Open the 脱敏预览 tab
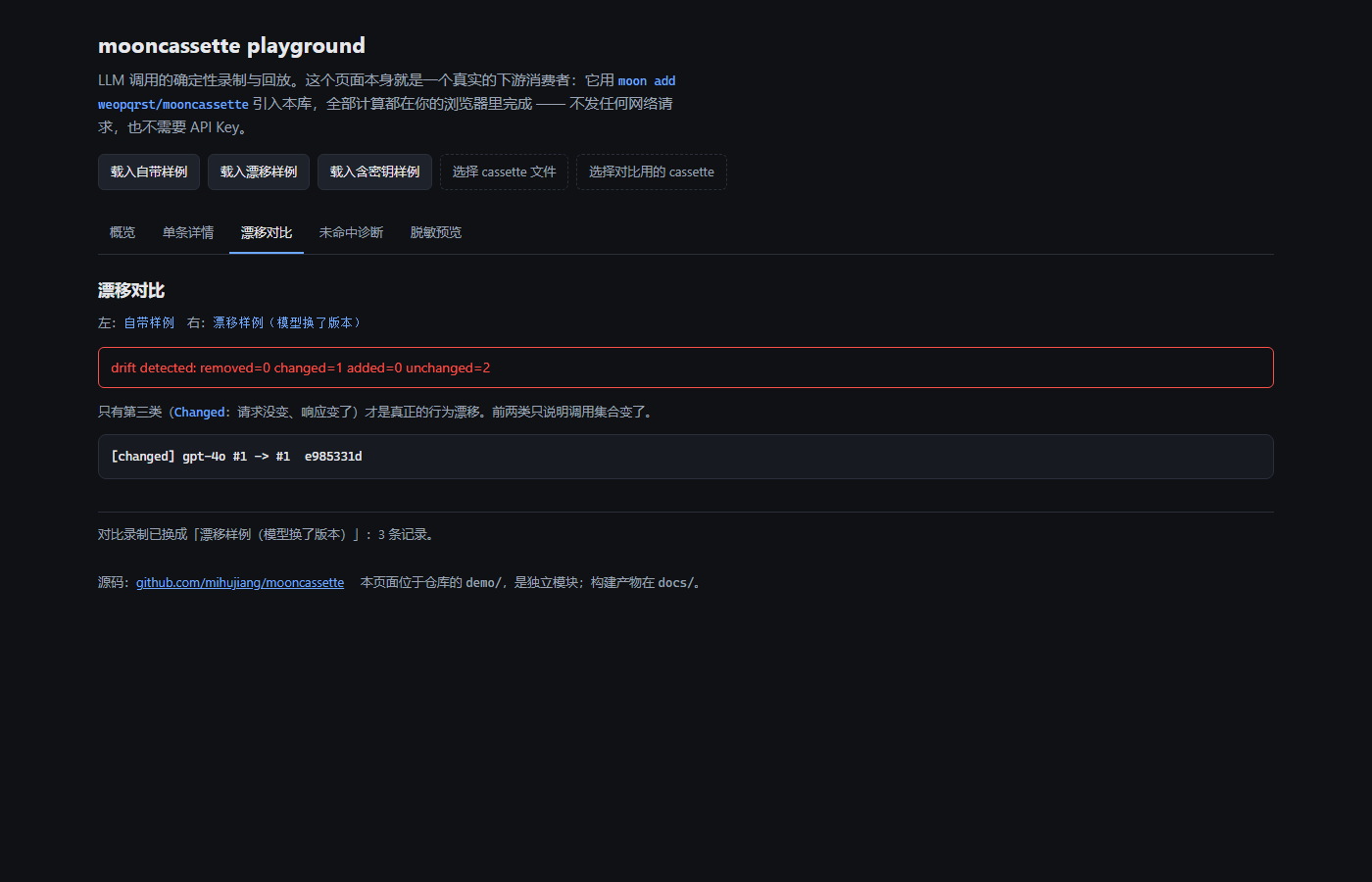 click(436, 232)
